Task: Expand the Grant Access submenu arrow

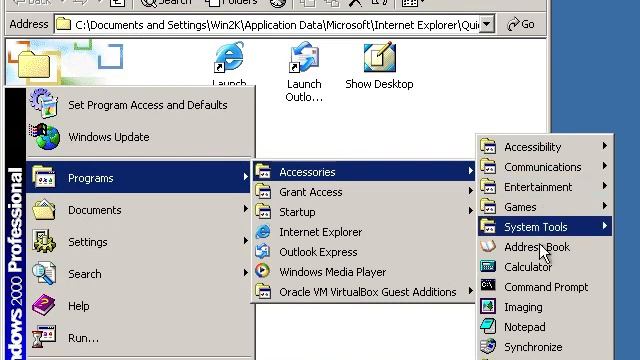Action: coord(471,191)
